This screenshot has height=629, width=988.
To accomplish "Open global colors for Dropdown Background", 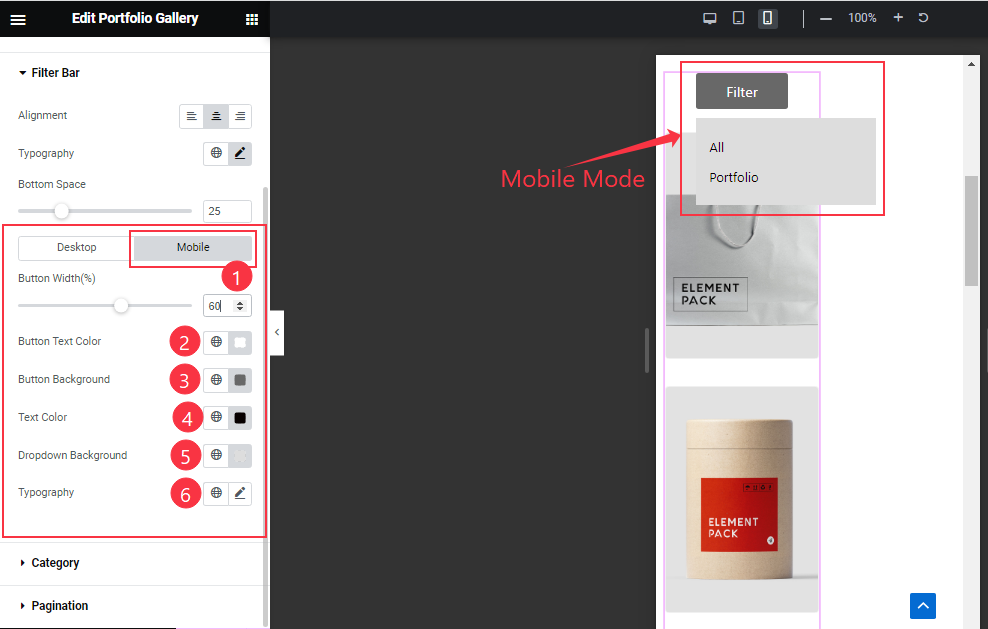I will click(x=216, y=455).
